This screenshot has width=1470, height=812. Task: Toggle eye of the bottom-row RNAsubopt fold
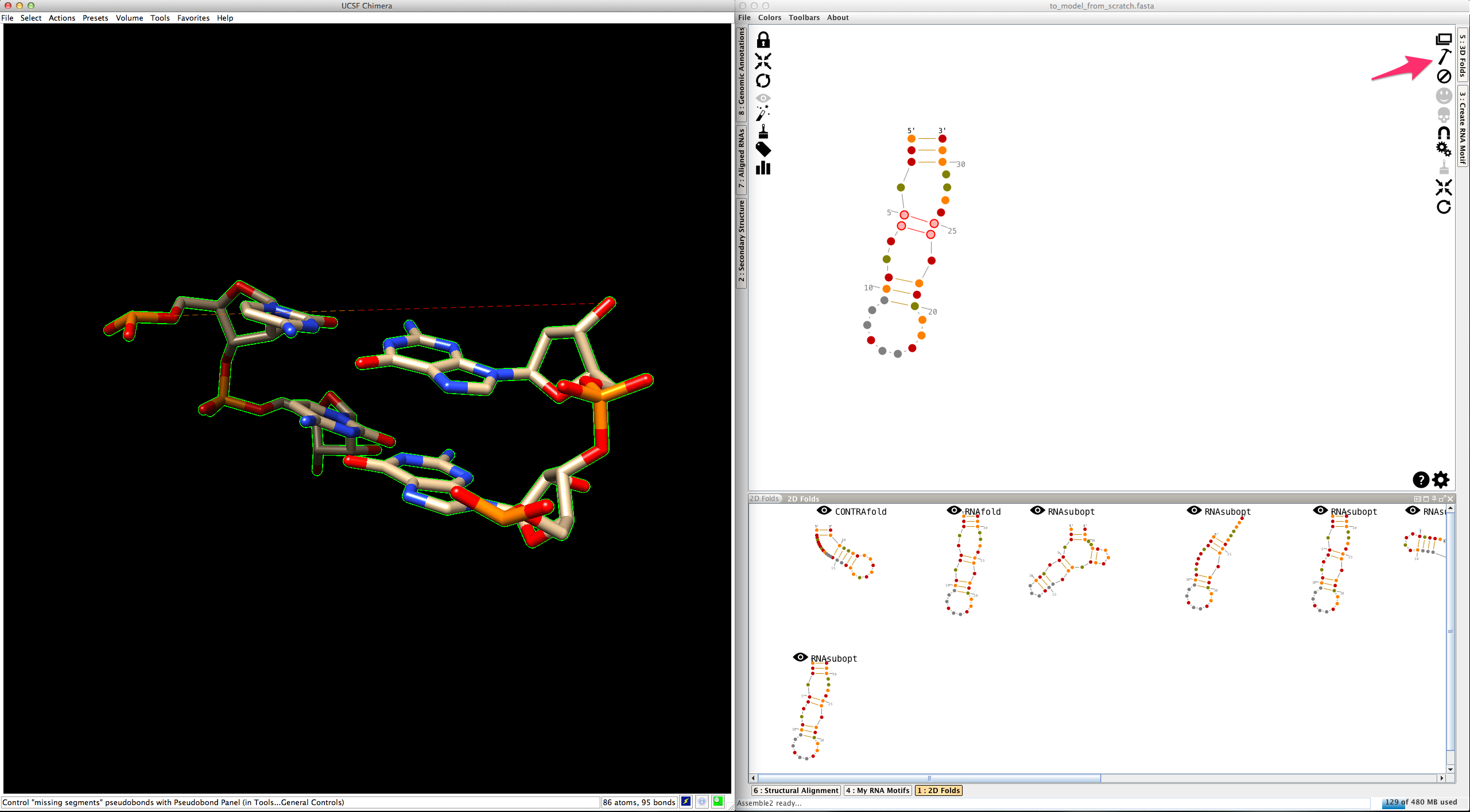click(x=800, y=658)
